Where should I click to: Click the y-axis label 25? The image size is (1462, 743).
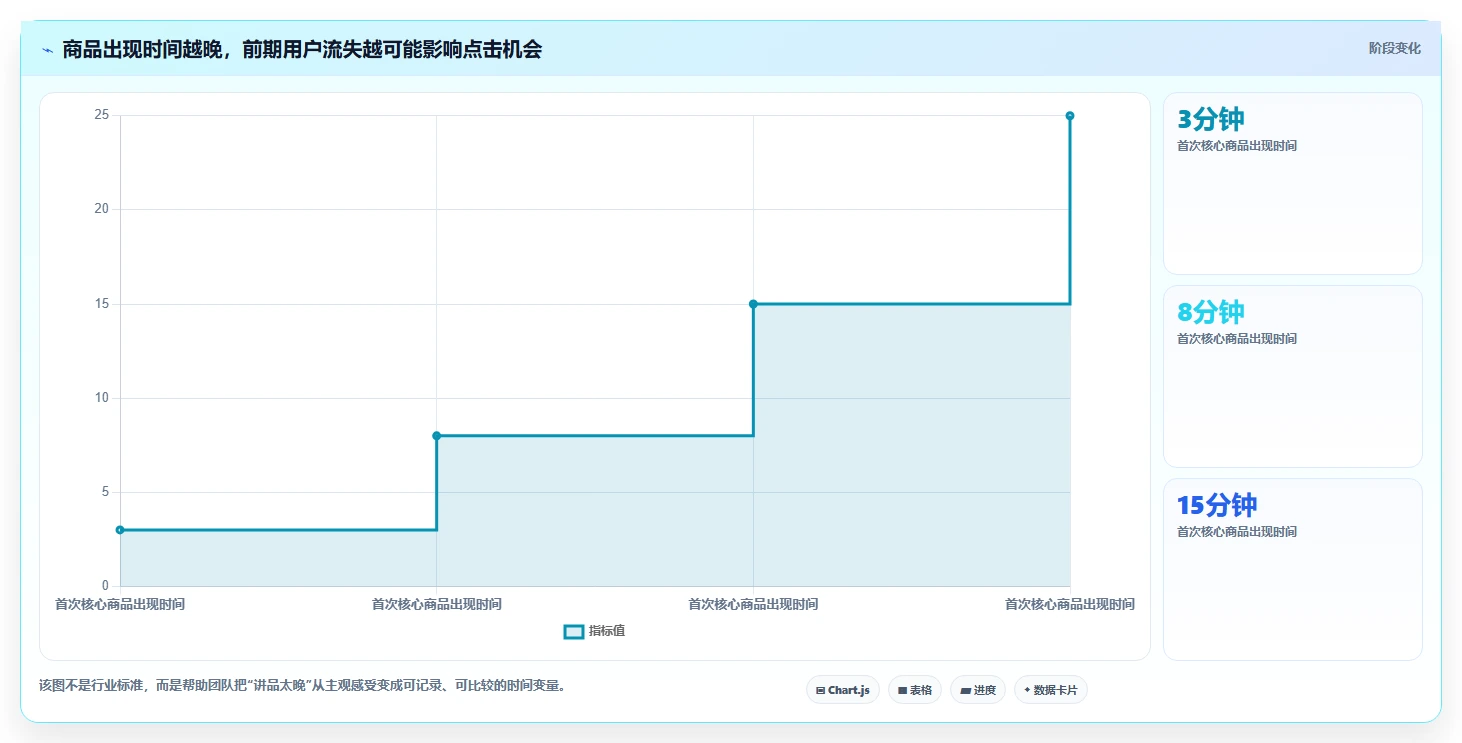[101, 115]
